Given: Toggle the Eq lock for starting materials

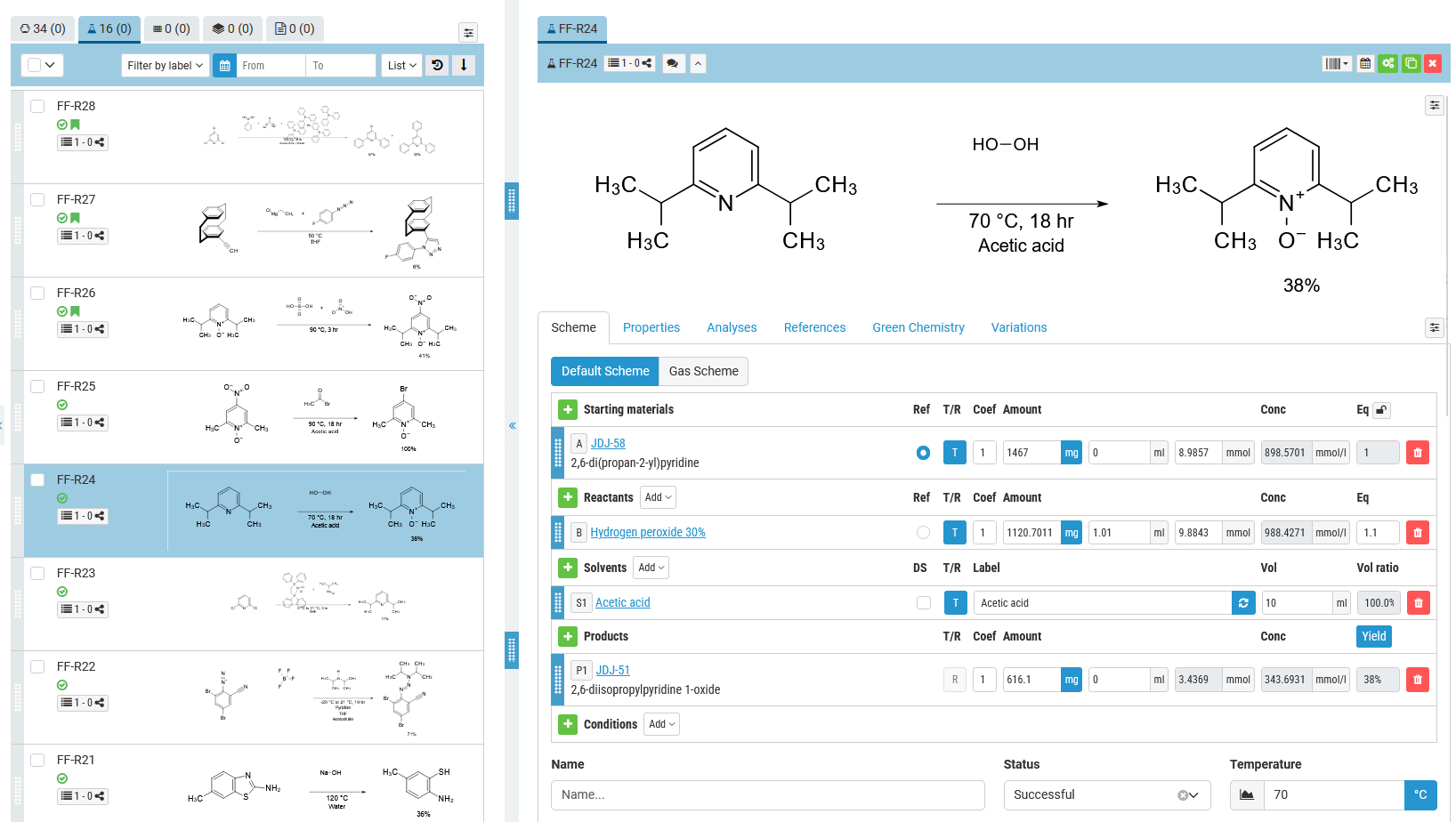Looking at the screenshot, I should (1381, 409).
